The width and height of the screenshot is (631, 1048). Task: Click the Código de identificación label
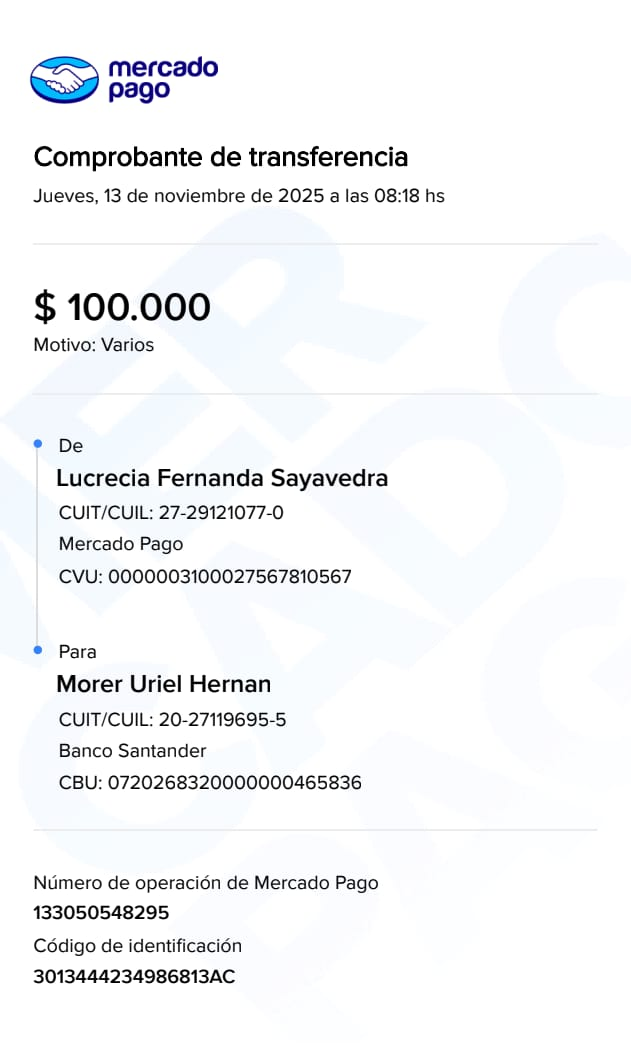[x=138, y=946]
